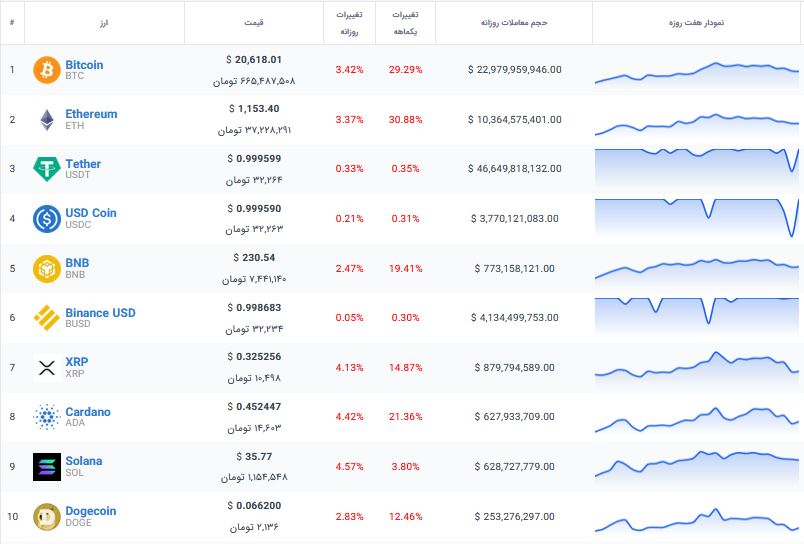
Task: Select USD Coin monthly change 0.31%
Action: pyautogui.click(x=405, y=219)
